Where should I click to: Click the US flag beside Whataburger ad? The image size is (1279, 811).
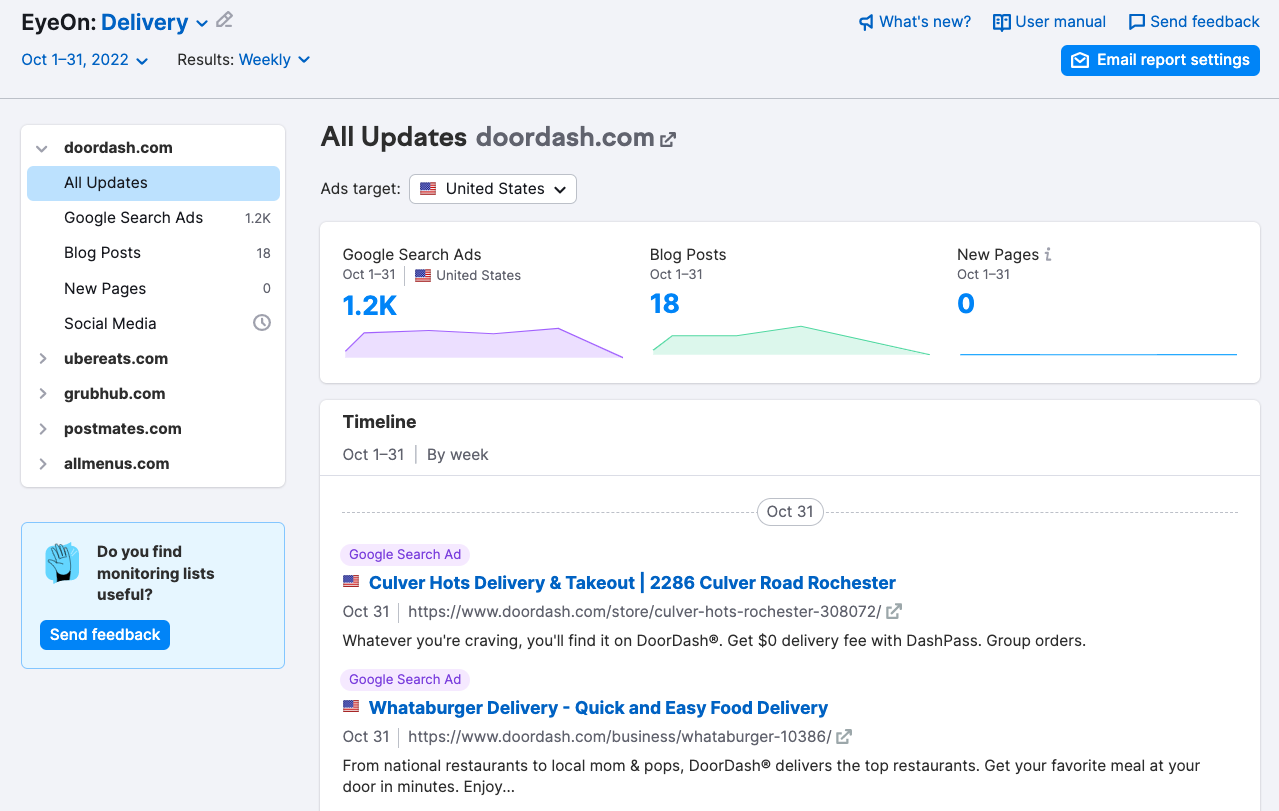(351, 706)
